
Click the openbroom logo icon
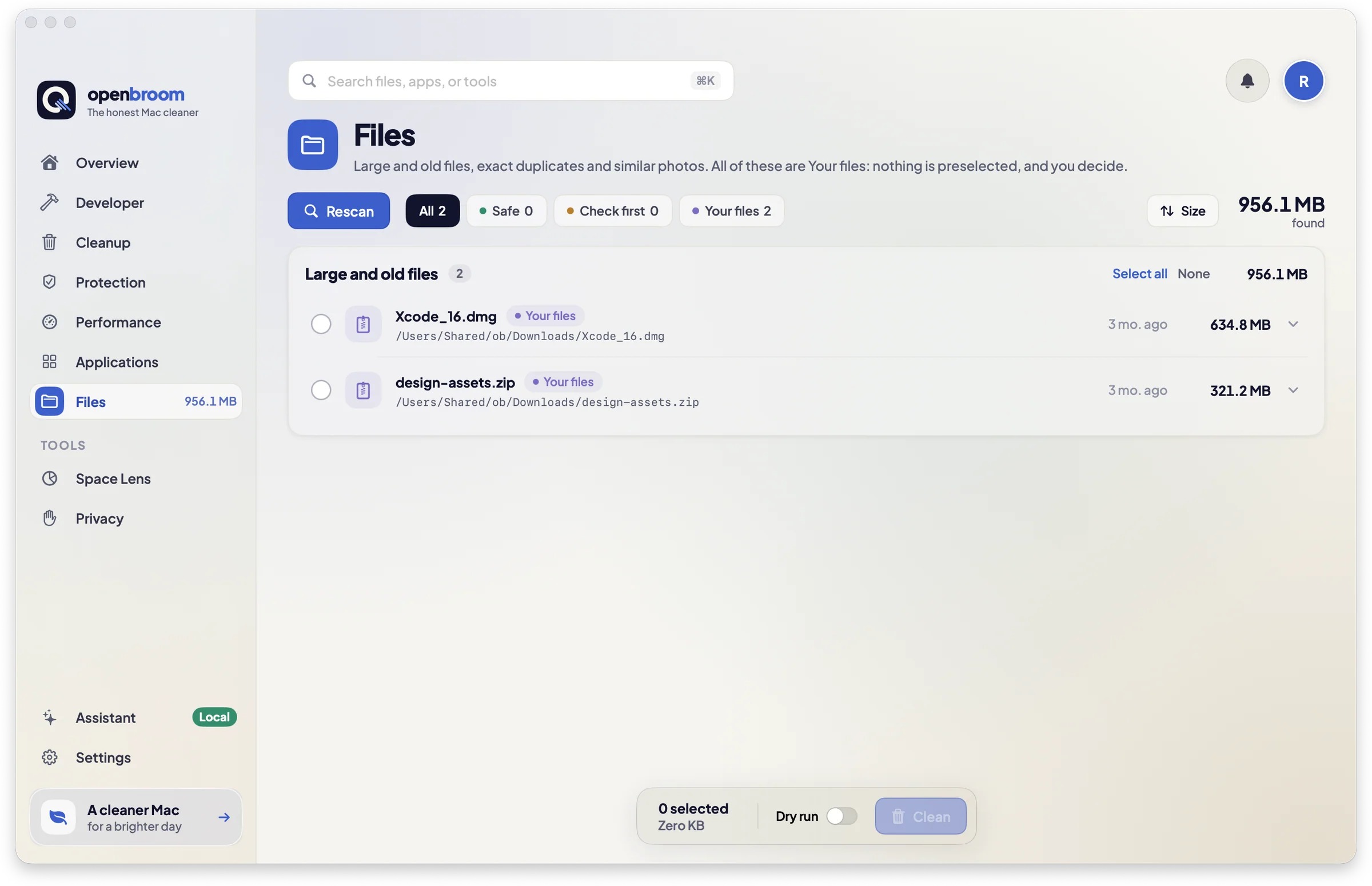(57, 100)
